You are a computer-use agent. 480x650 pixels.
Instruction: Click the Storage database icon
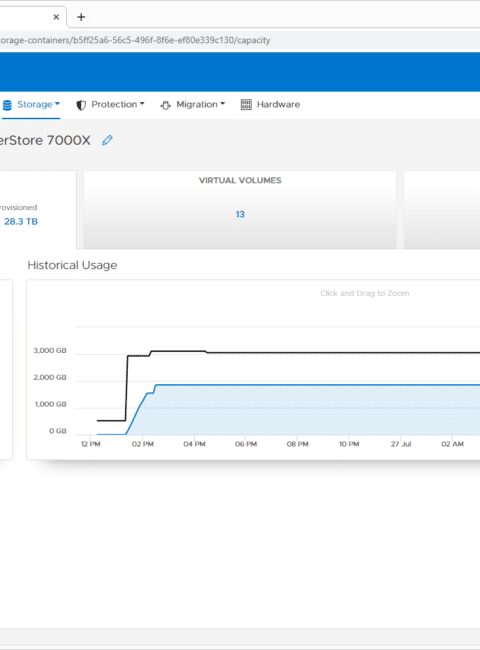click(7, 105)
